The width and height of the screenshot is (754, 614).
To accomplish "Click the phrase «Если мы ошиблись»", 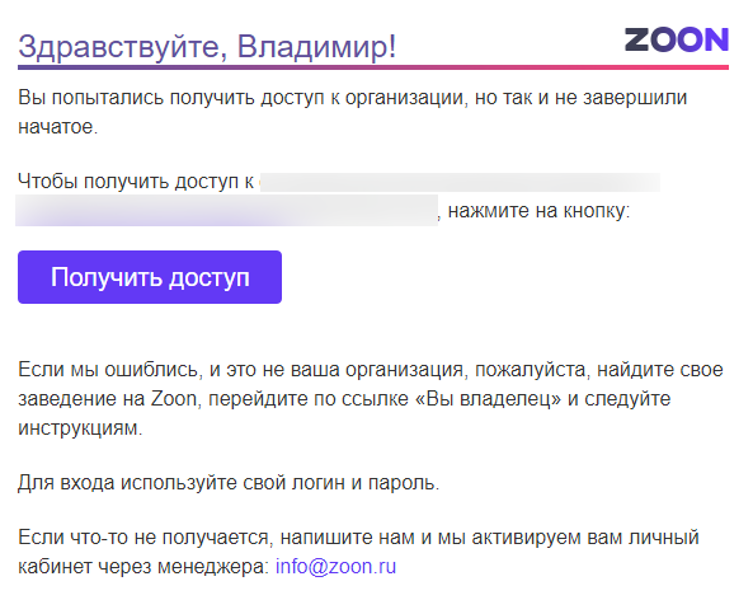I will click(x=108, y=370).
